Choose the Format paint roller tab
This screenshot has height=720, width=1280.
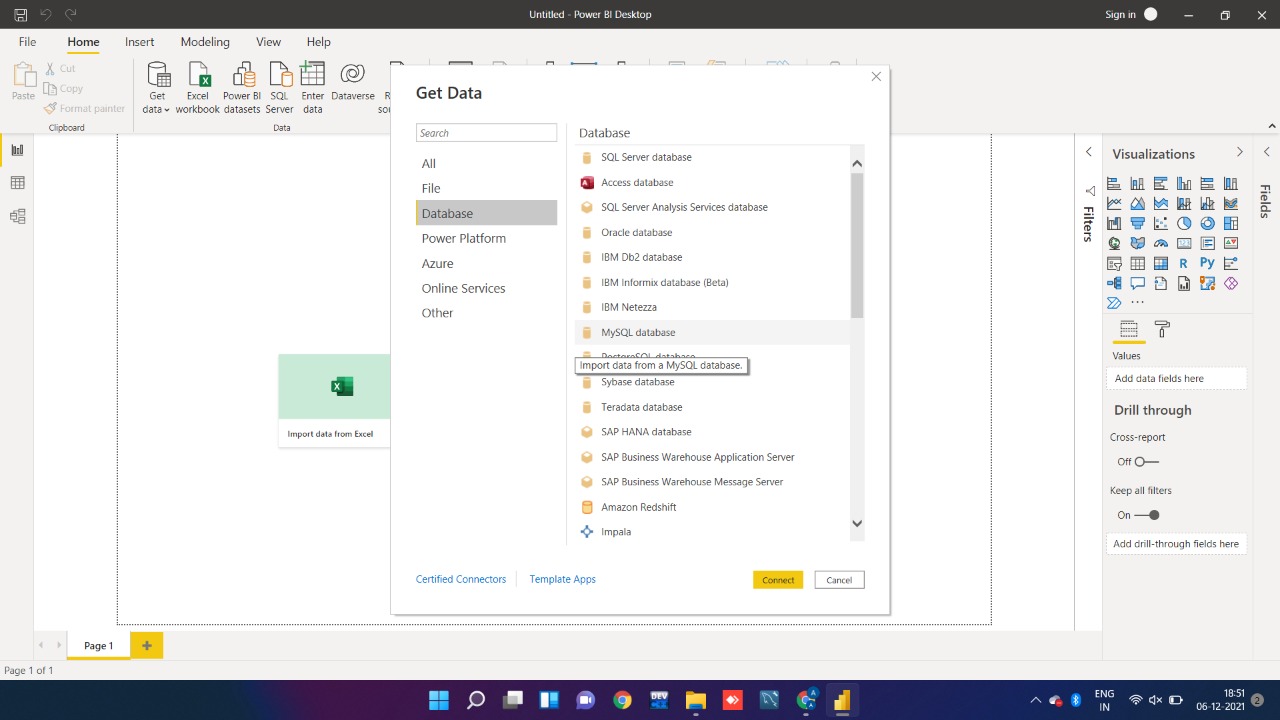1161,329
